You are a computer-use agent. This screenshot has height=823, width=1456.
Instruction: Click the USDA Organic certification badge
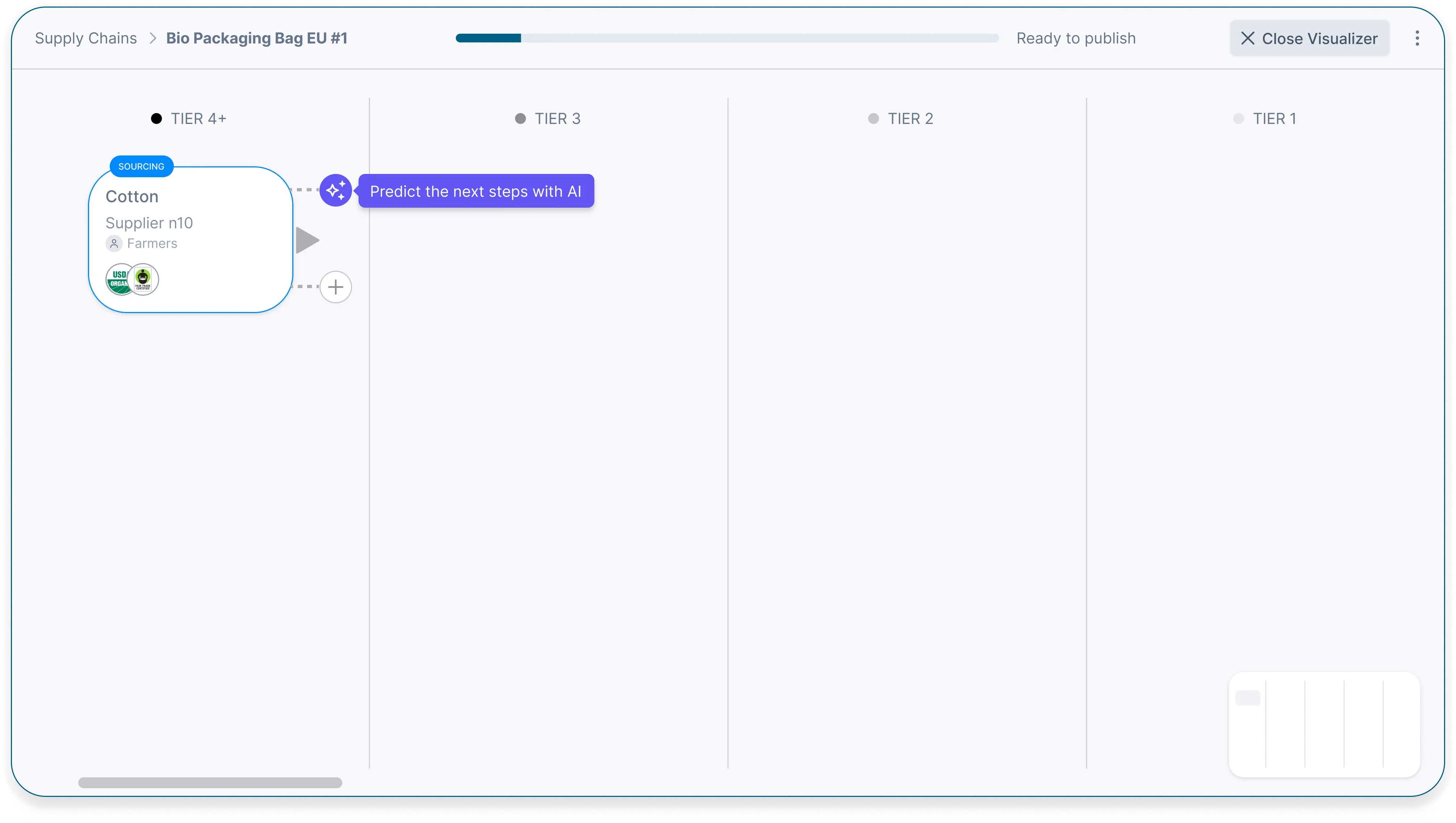click(x=117, y=279)
